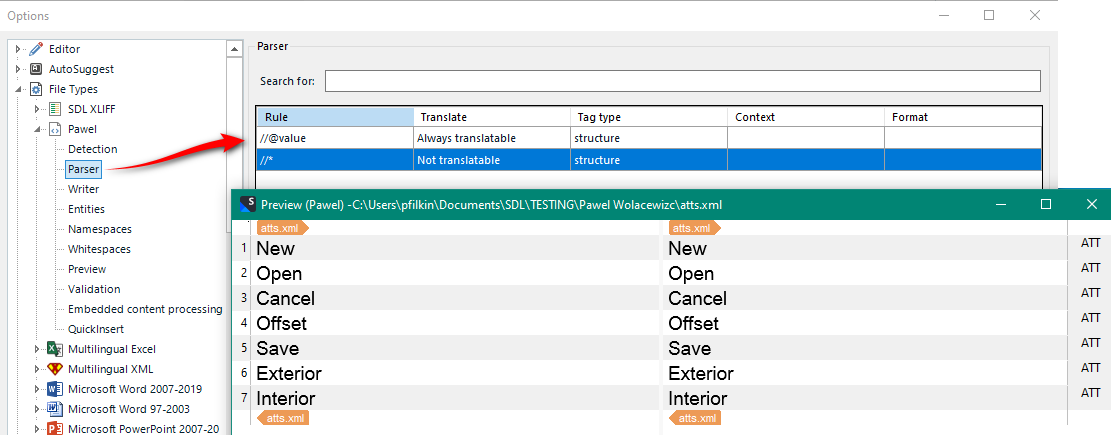
Task: Expand the Microsoft Word 2007-2019 node
Action: [x=38, y=389]
